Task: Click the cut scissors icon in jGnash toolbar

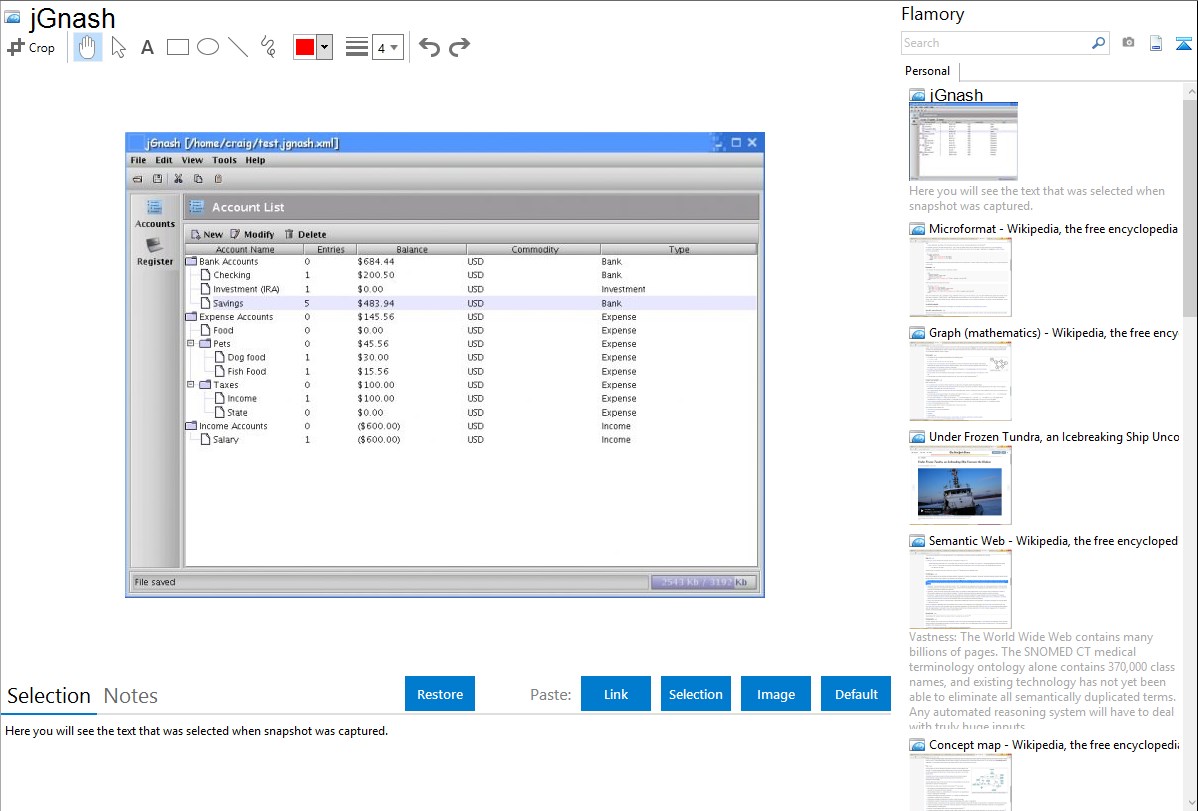Action: pyautogui.click(x=178, y=179)
